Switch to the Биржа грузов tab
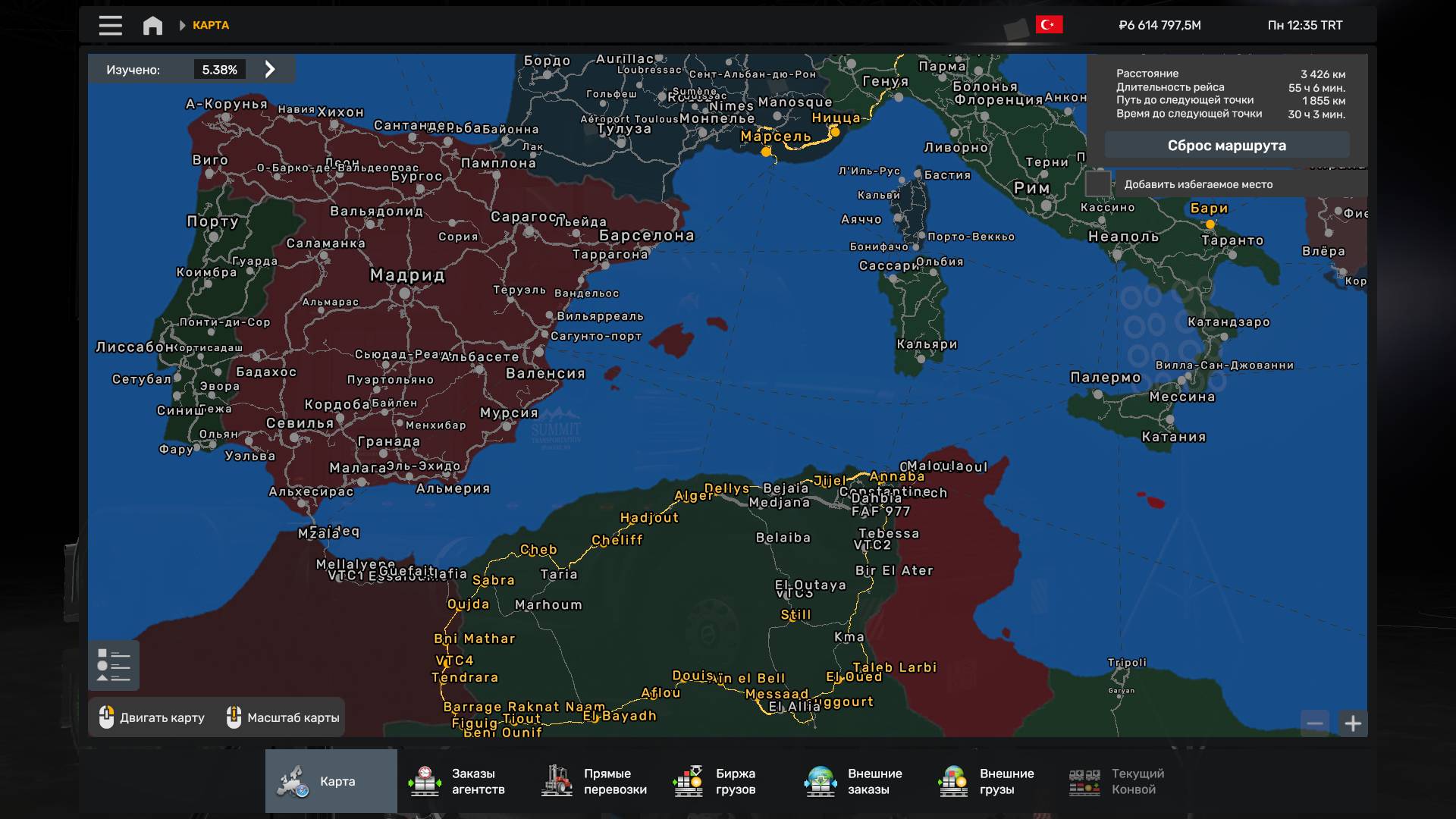1456x819 pixels. point(715,781)
